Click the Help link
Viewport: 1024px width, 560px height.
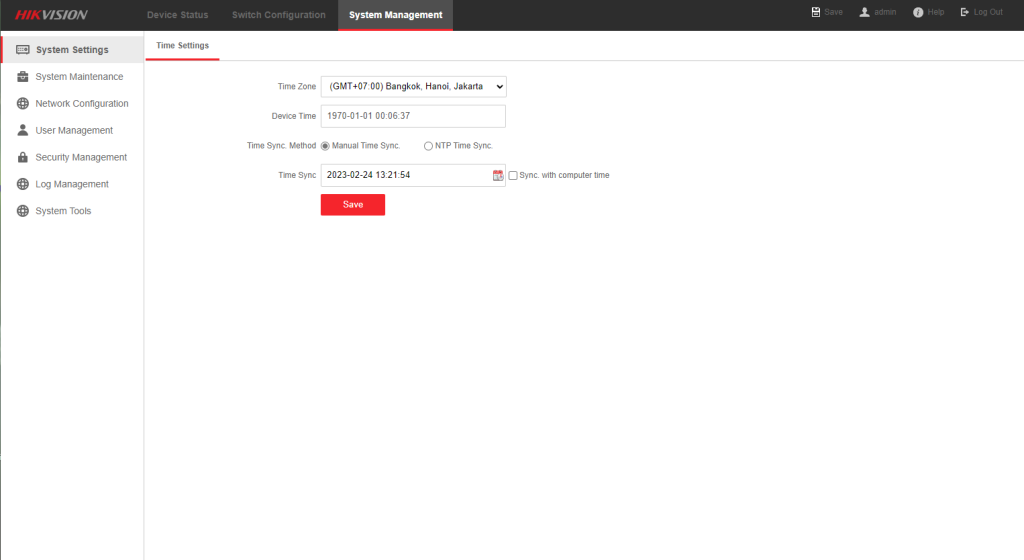936,12
